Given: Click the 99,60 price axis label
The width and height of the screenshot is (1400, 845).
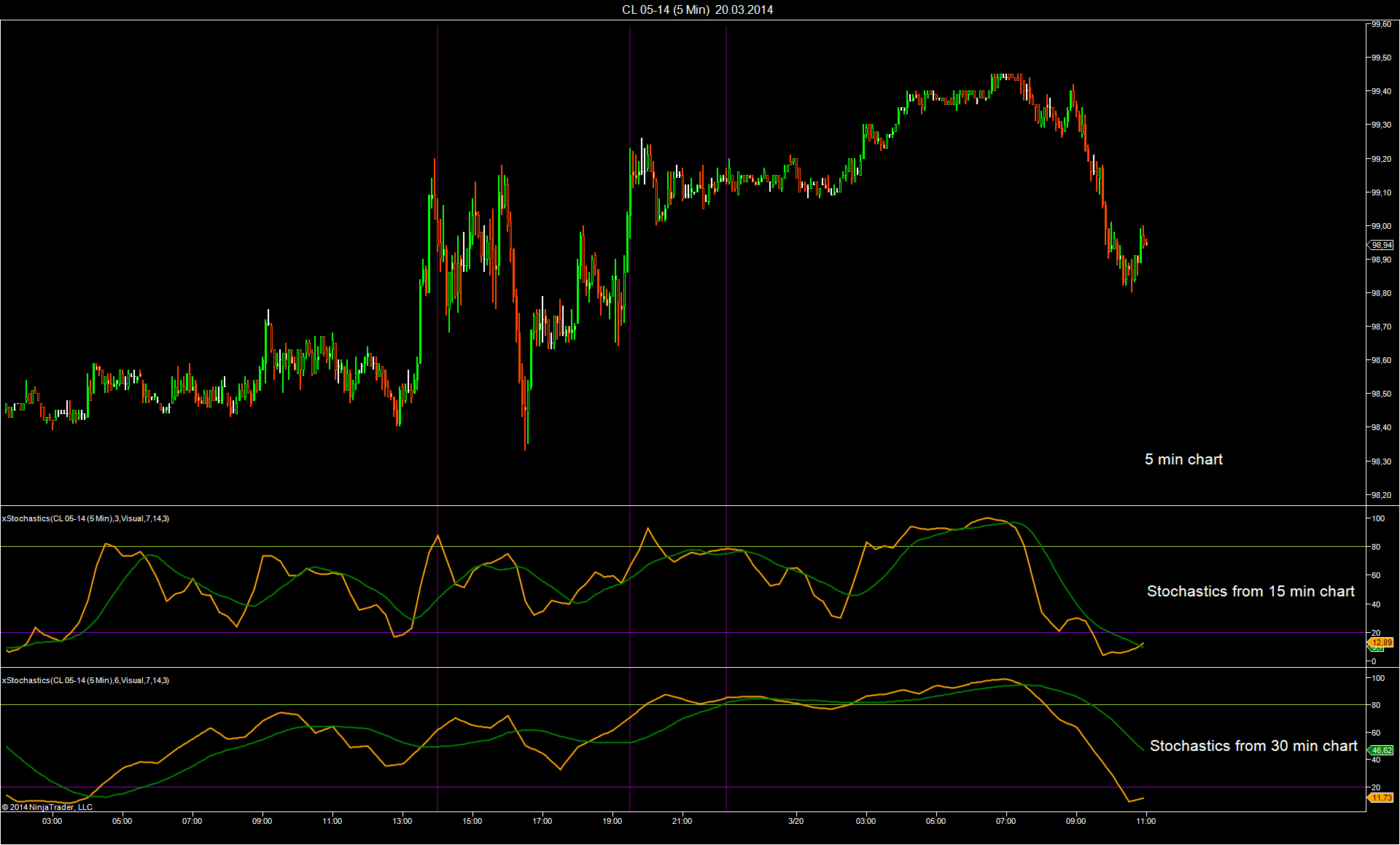Looking at the screenshot, I should 1381,24.
